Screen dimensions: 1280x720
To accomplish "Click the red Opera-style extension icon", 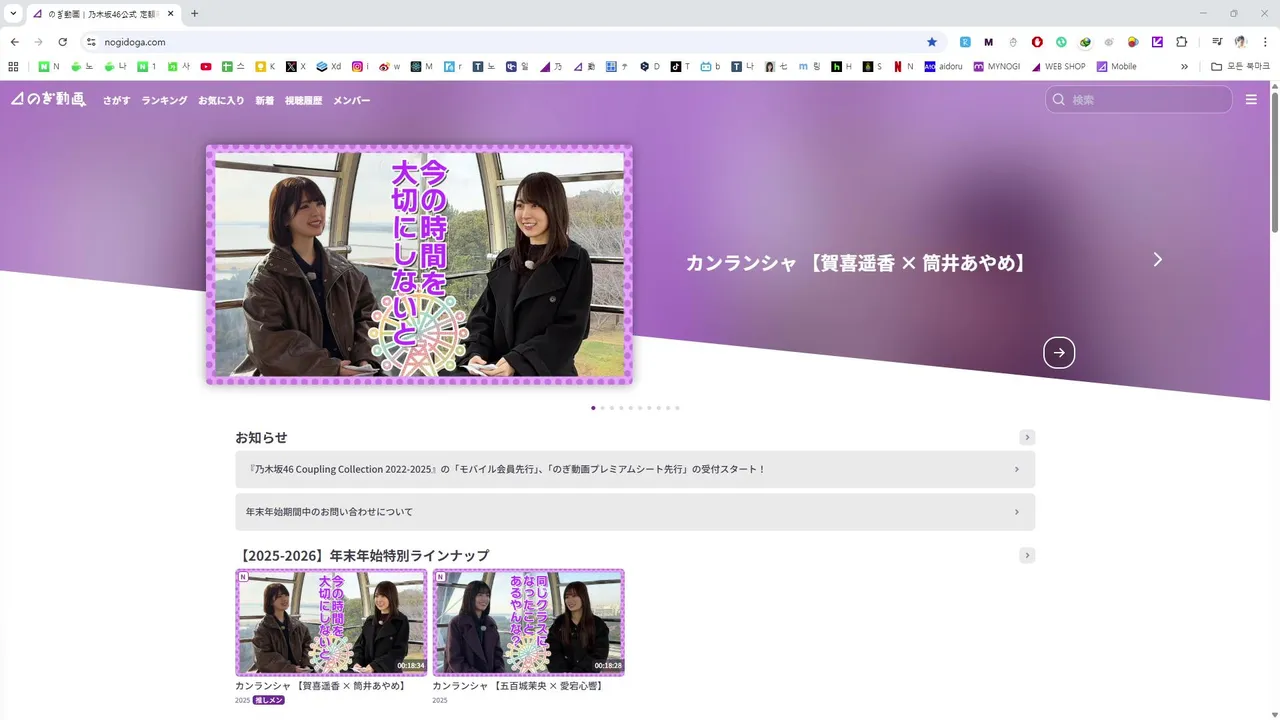I will tap(1037, 42).
